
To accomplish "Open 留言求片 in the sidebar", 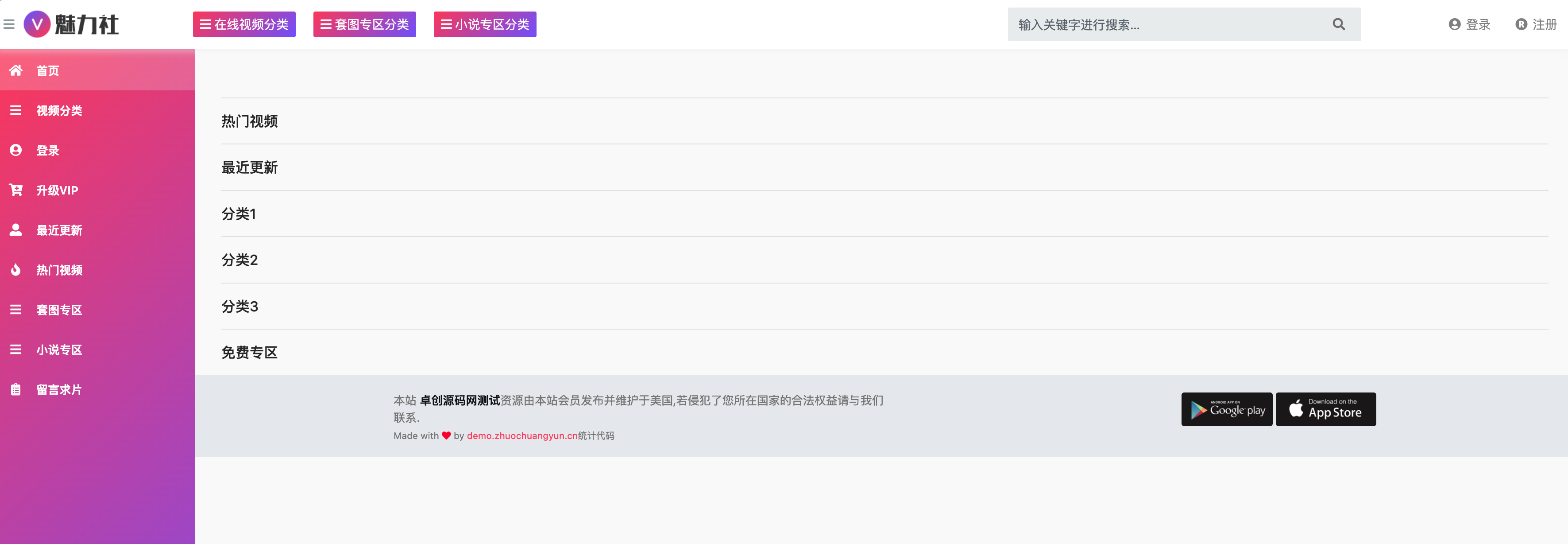I will 97,389.
